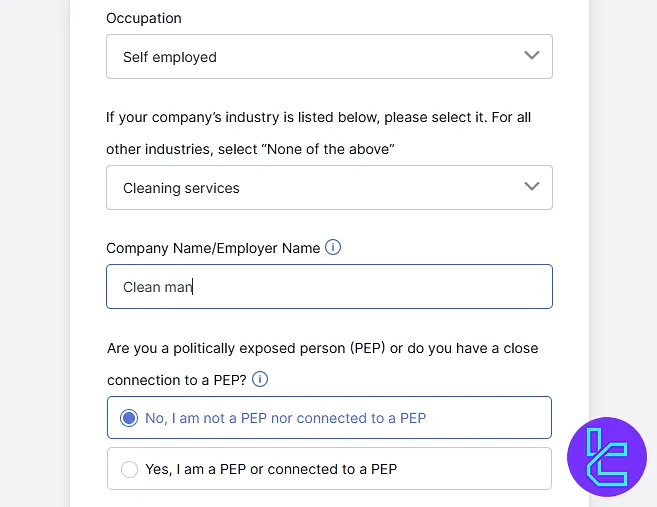Expand the Occupation chevron arrow

532,55
